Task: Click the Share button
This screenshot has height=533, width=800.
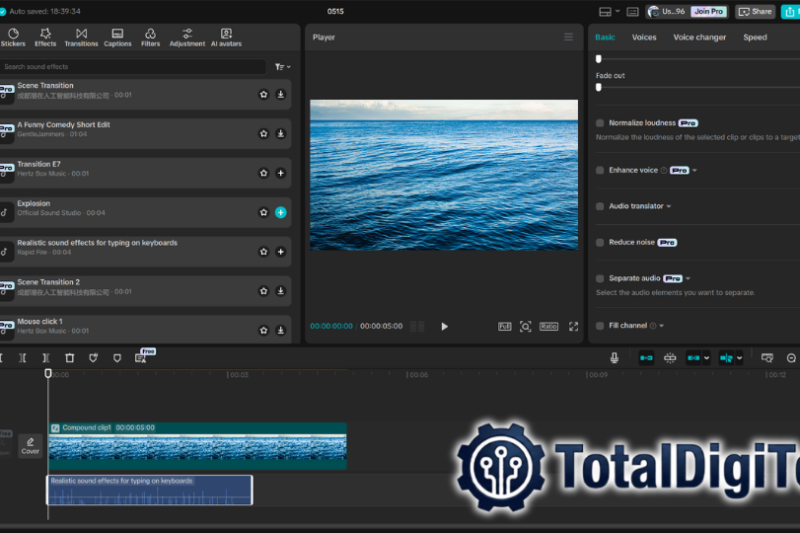Action: pyautogui.click(x=755, y=11)
